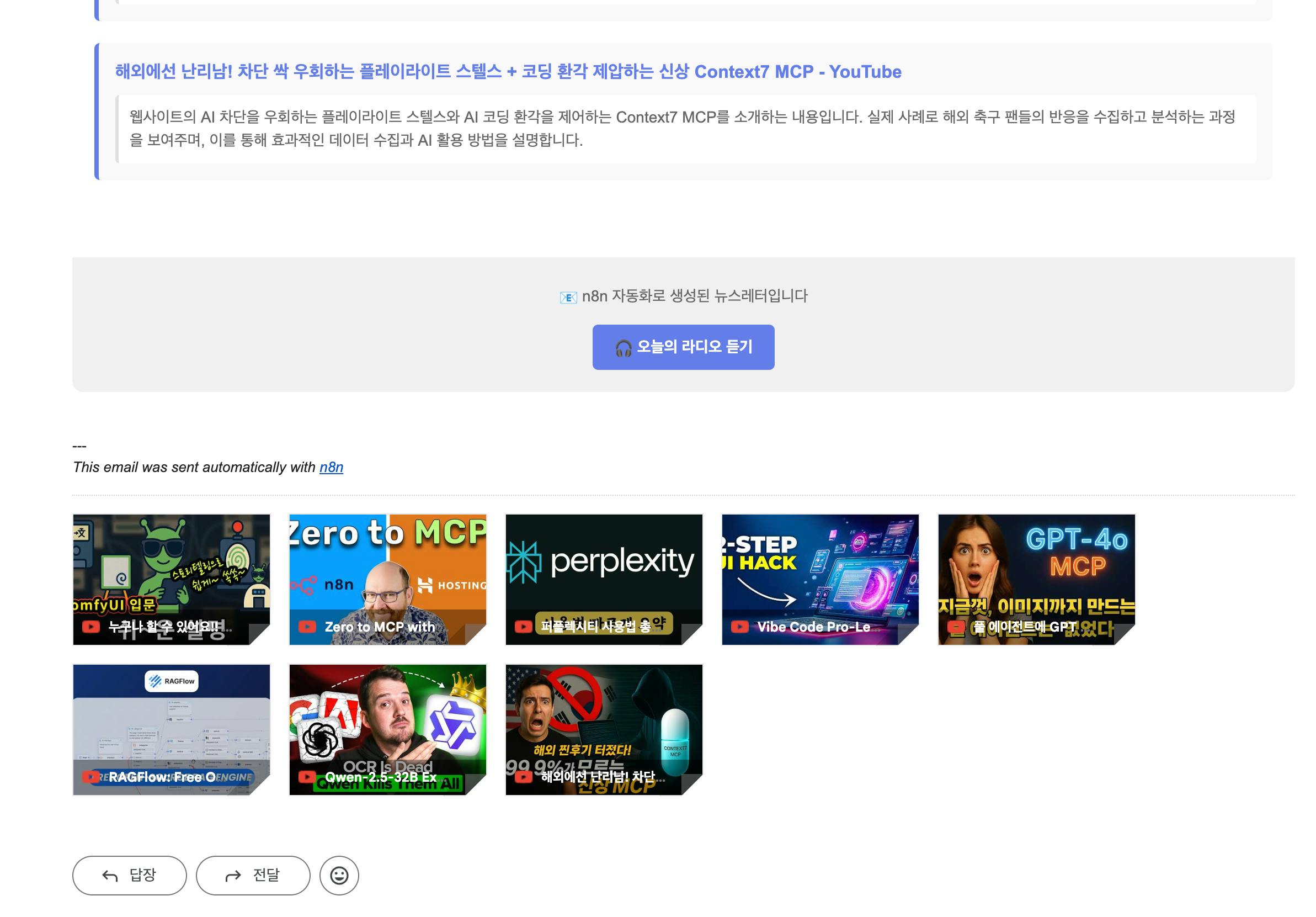Screen dimensions: 1316x917
Task: Click YouTube icon on Zero to MCP thumbnail
Action: [307, 627]
